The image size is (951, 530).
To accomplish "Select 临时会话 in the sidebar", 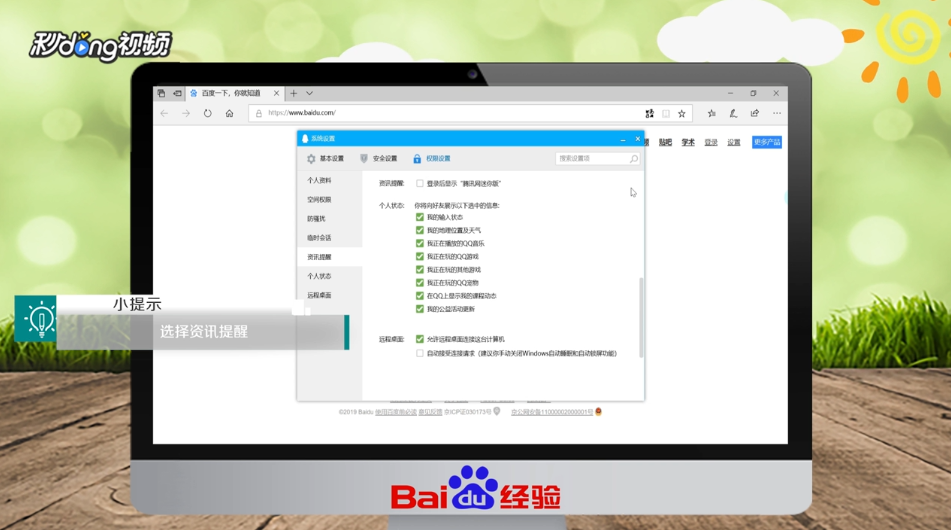I will click(x=319, y=238).
